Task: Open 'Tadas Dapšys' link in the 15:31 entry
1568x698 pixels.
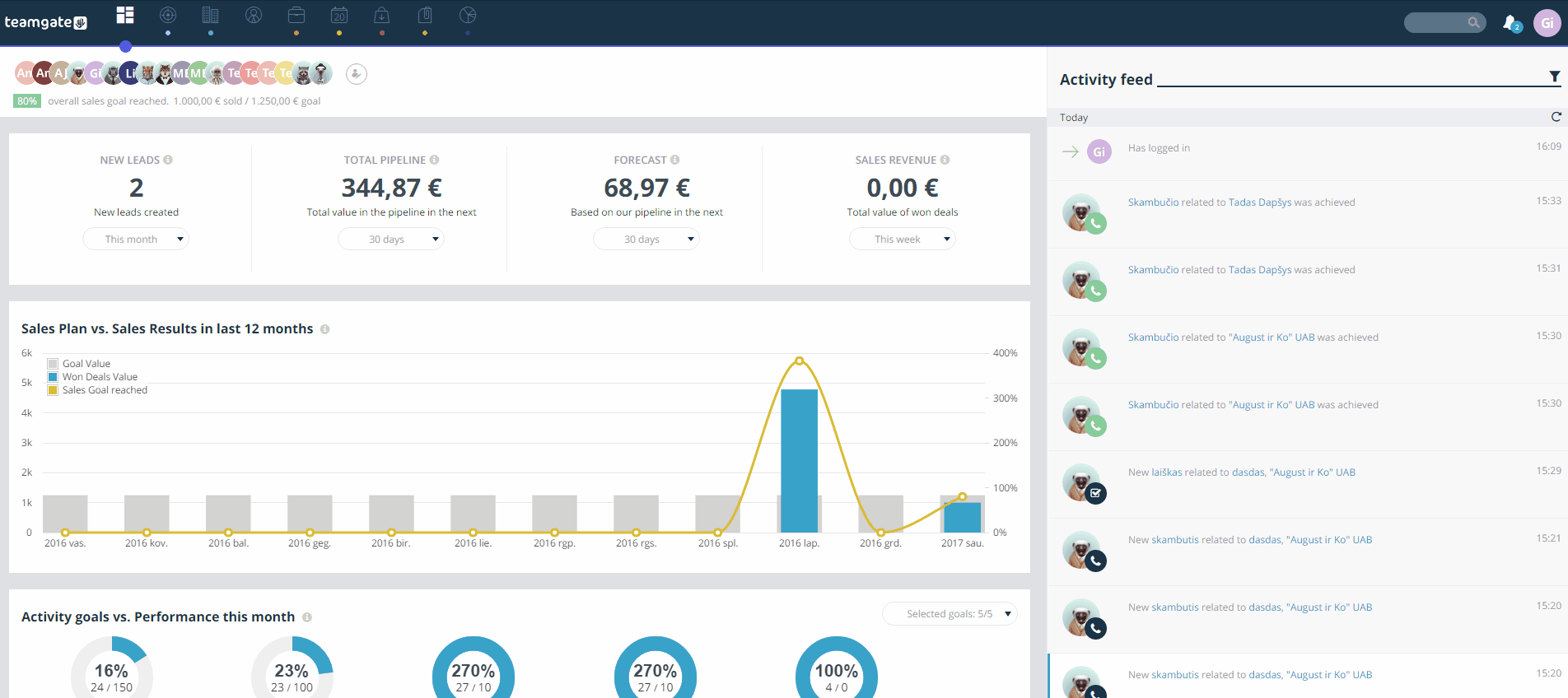Action: coord(1260,270)
